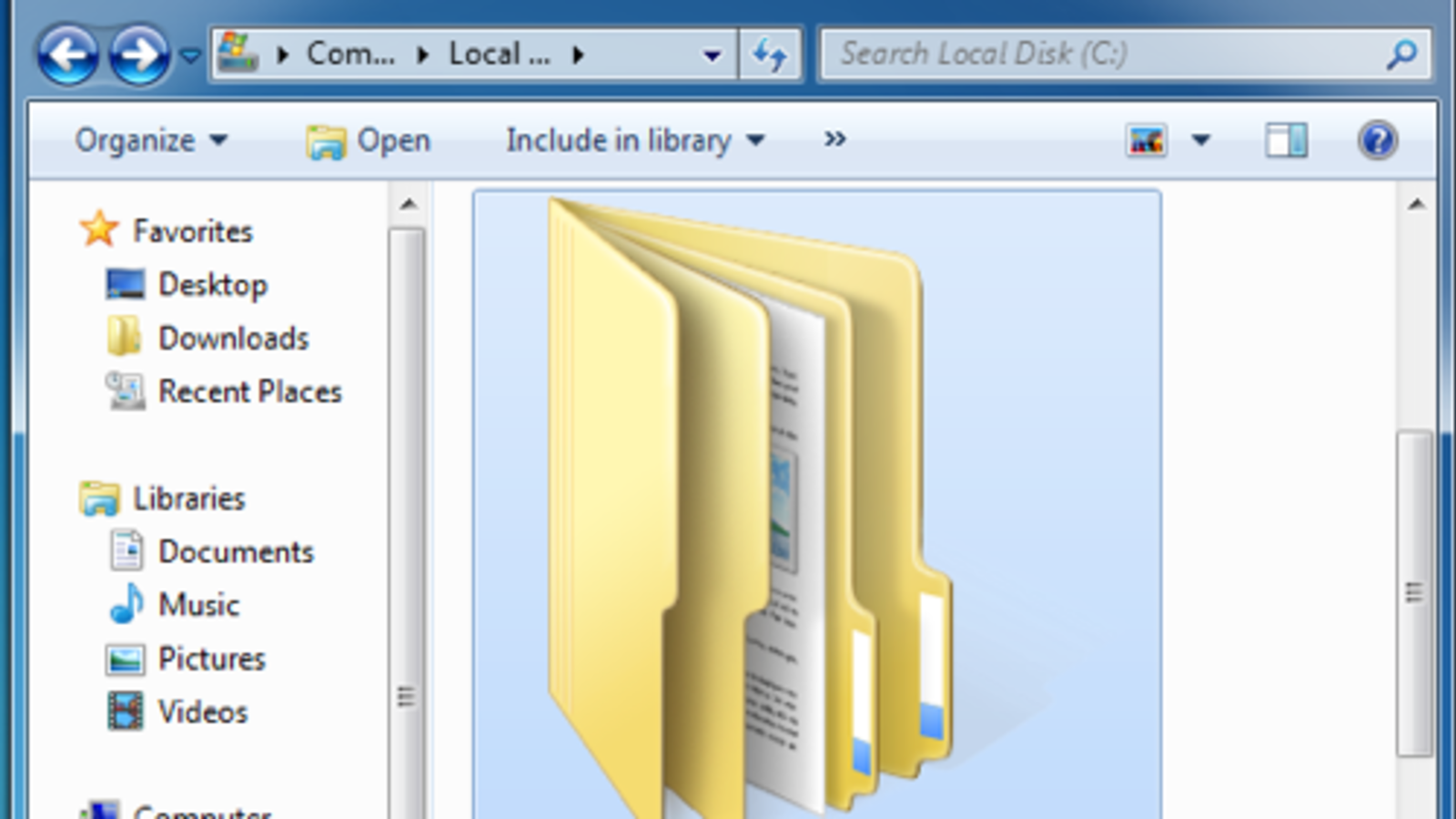The width and height of the screenshot is (1456, 819).
Task: Expand the hidden toolbar items chevron
Action: point(833,140)
